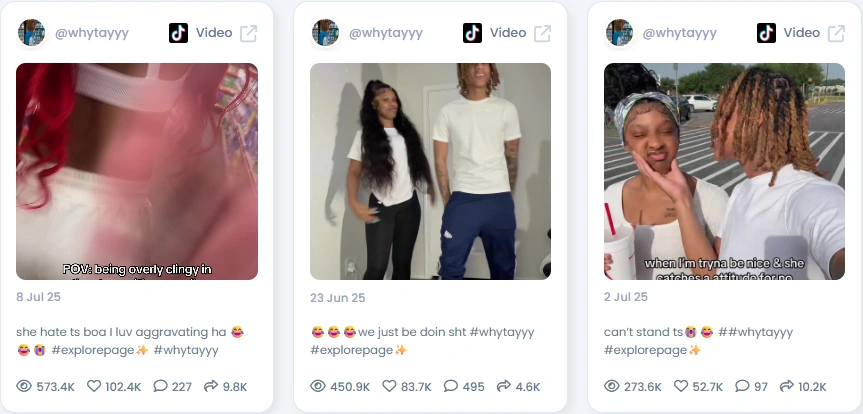Click @whytayyy username on middle card
The image size is (863, 414).
click(386, 33)
